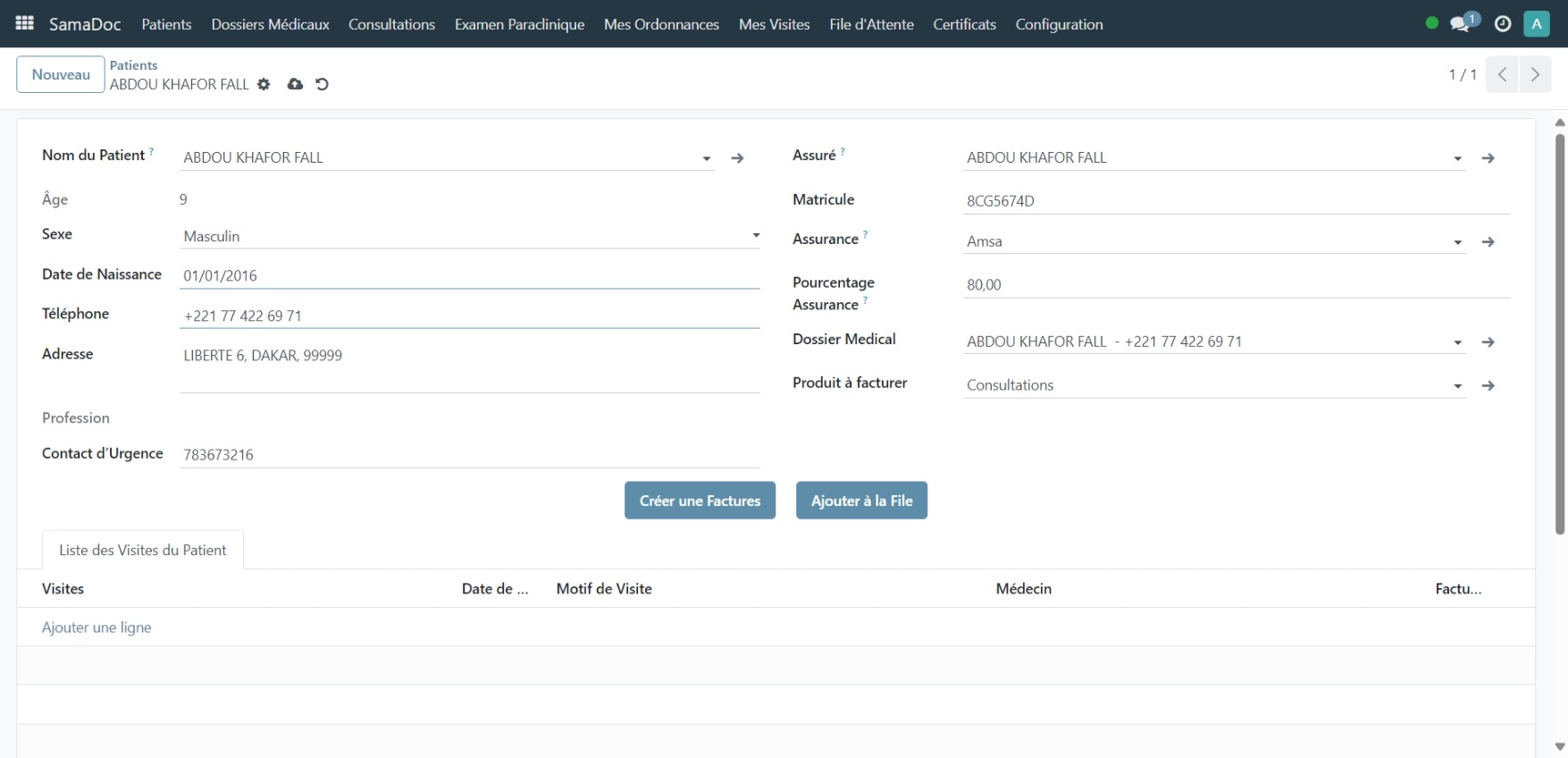Expand the Sexe dropdown

coord(756,236)
